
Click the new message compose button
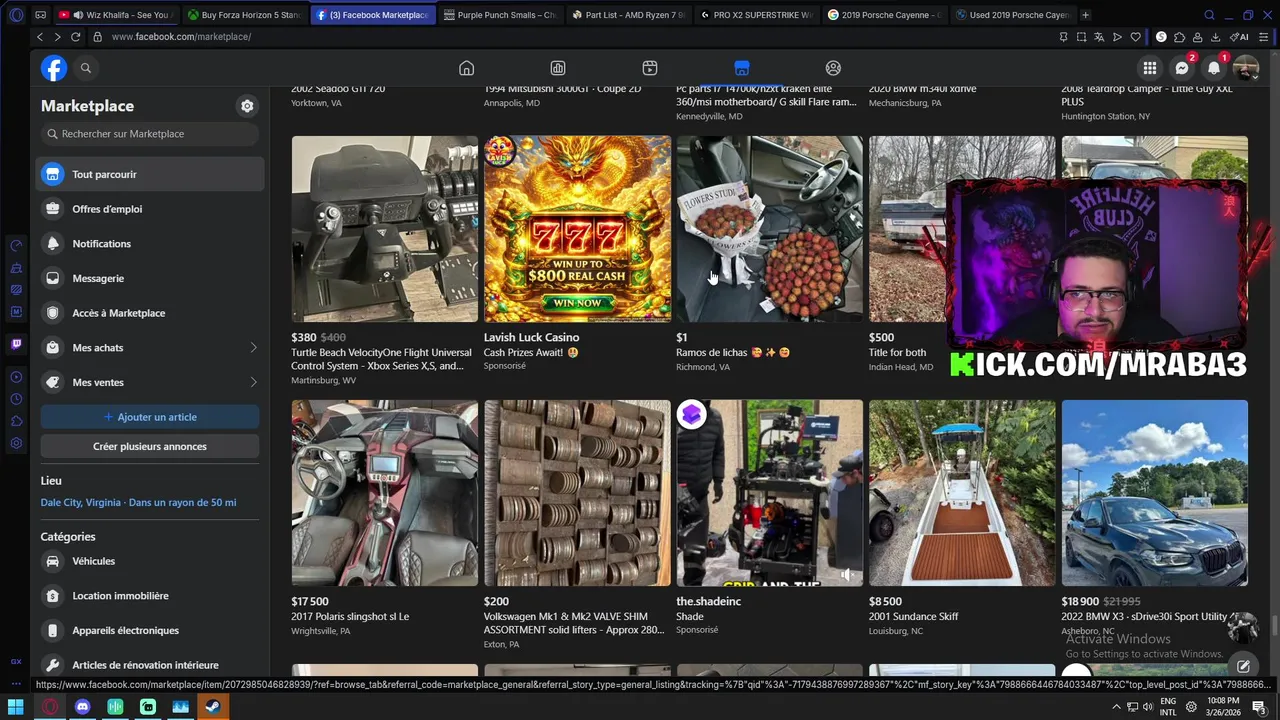pyautogui.click(x=1242, y=666)
